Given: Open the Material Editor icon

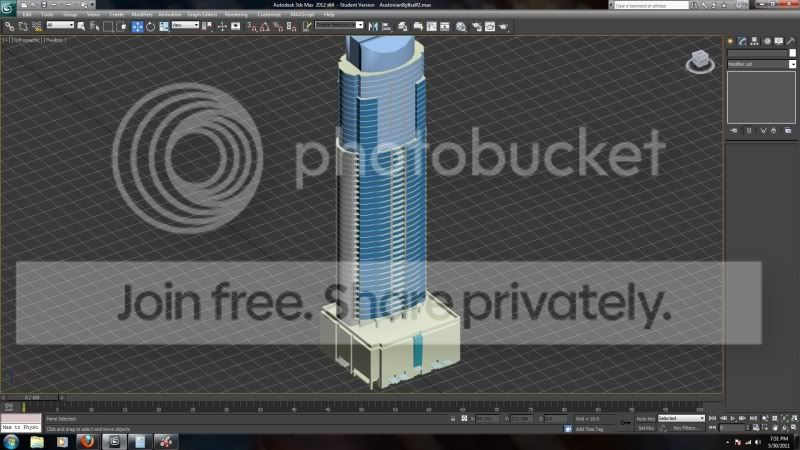Looking at the screenshot, I should point(461,27).
